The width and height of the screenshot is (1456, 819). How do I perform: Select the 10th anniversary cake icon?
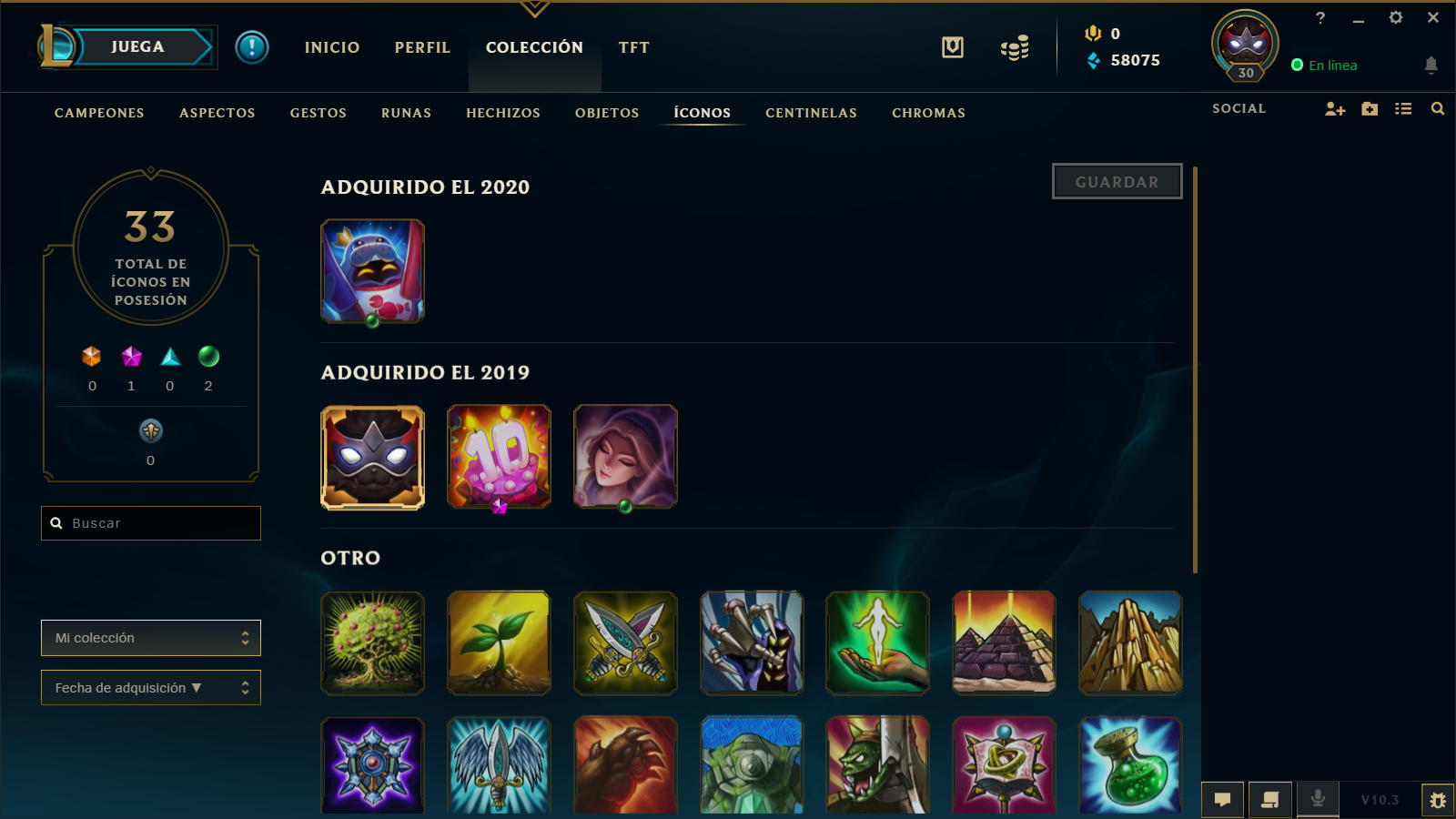click(x=499, y=457)
